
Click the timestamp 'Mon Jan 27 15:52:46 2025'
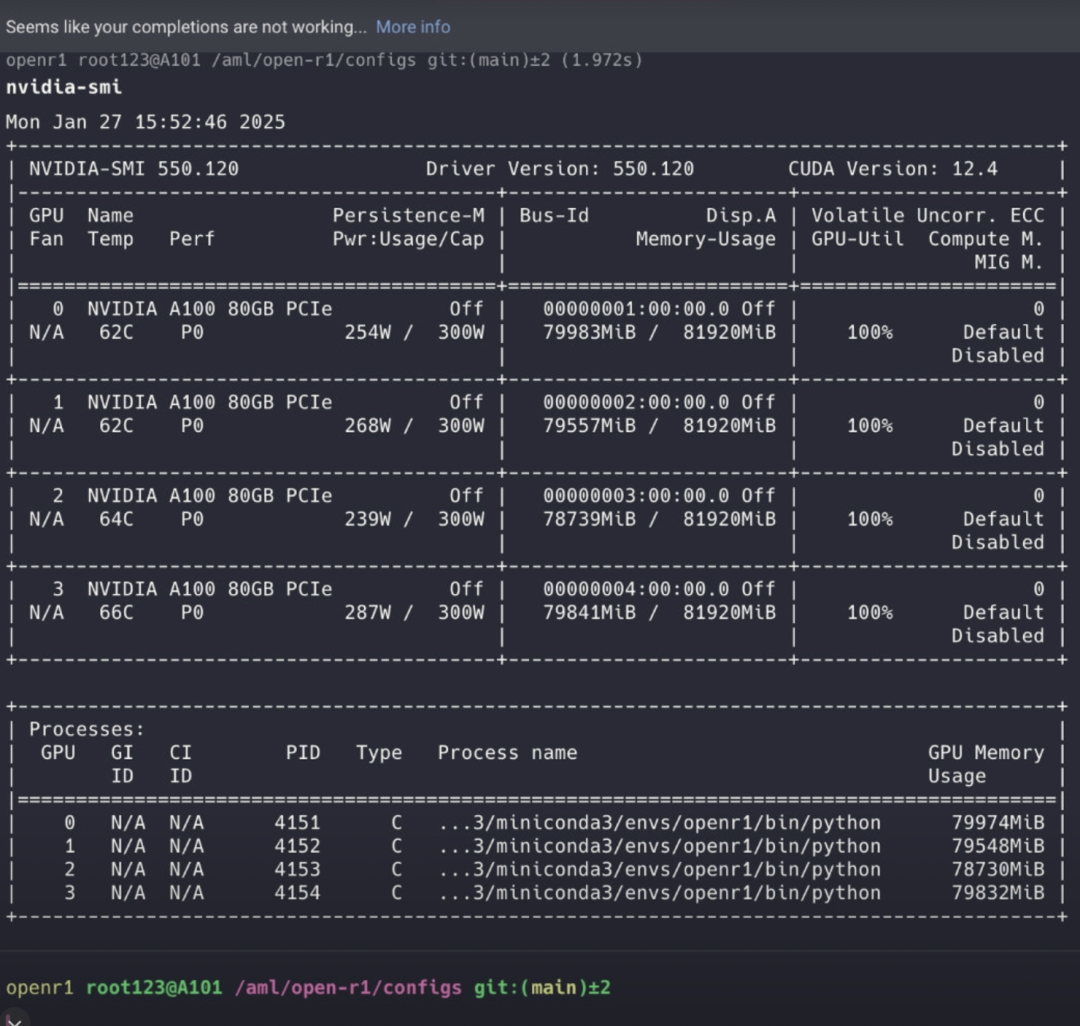pos(145,122)
